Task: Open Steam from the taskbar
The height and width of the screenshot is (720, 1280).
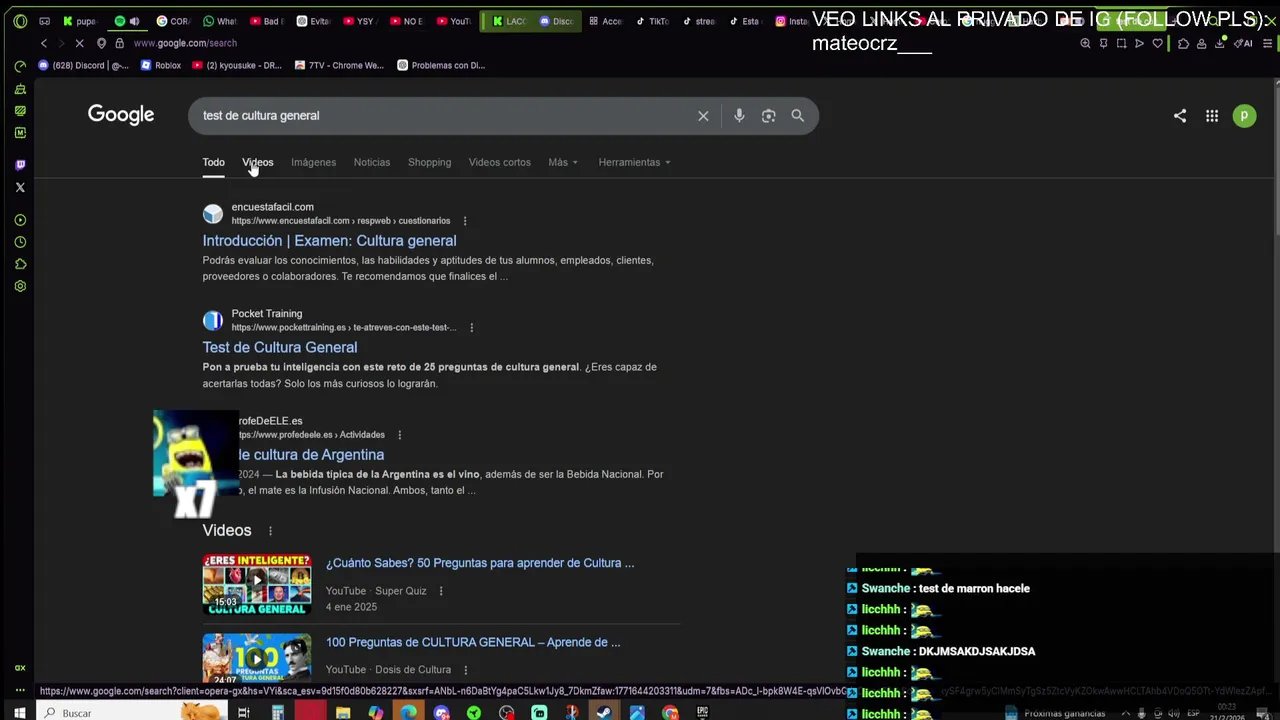Action: point(604,713)
